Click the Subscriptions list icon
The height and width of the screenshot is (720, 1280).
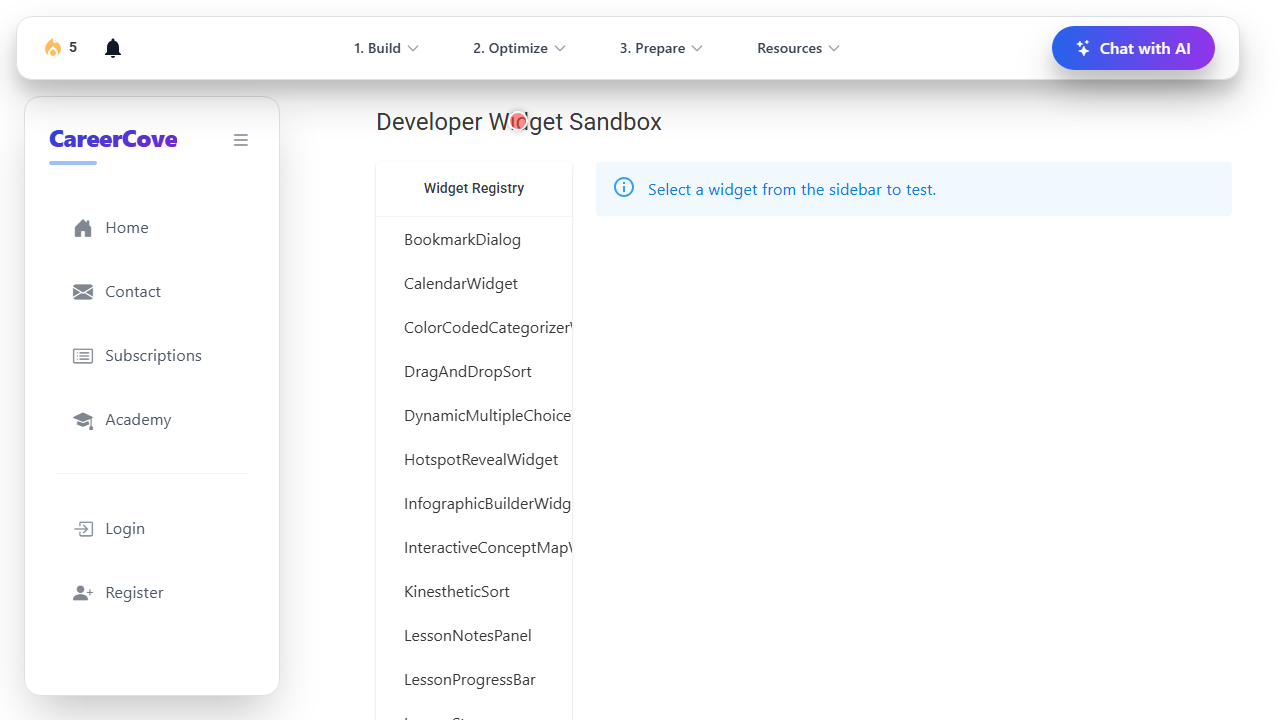click(x=83, y=356)
